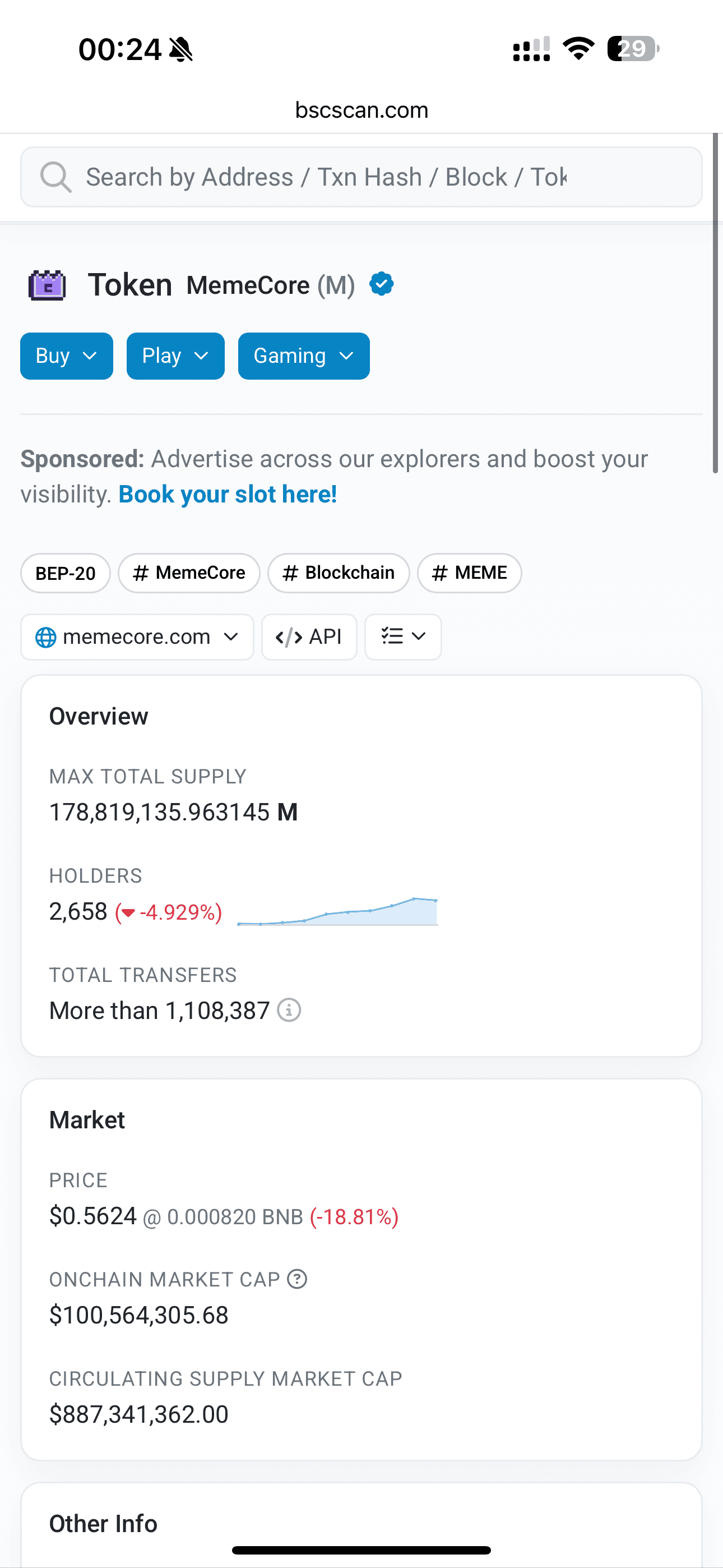The height and width of the screenshot is (1568, 723).
Task: Focus the address search input field
Action: pyautogui.click(x=365, y=177)
